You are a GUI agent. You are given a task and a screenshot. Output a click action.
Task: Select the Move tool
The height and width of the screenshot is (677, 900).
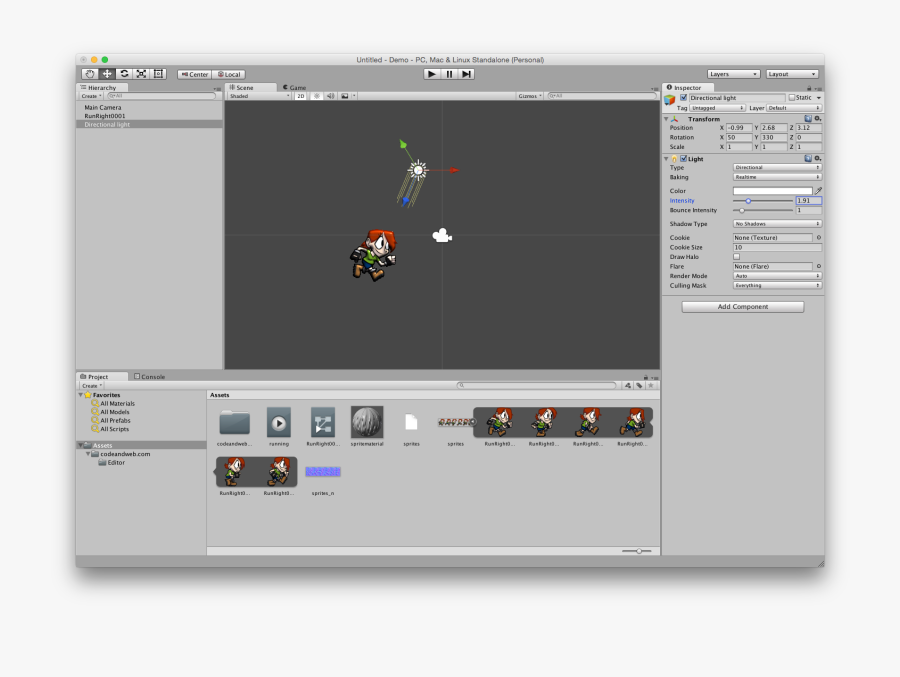(107, 73)
